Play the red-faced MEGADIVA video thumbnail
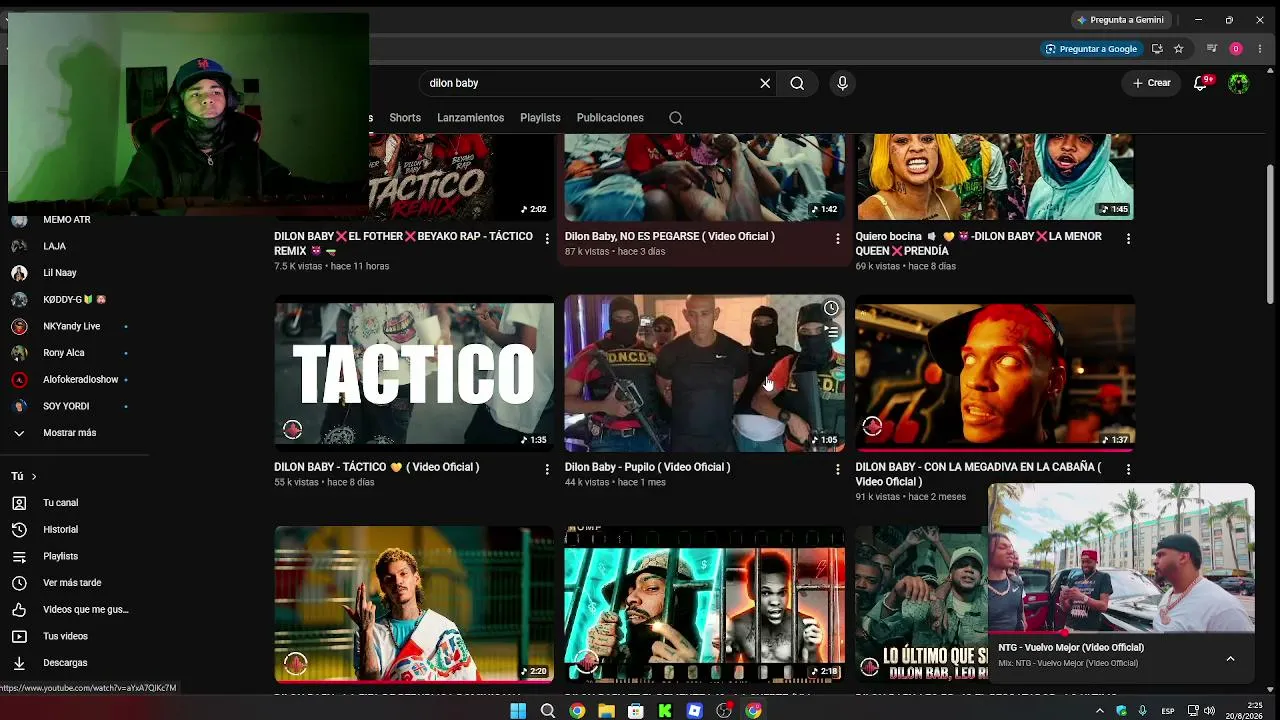1280x720 pixels. click(x=995, y=373)
